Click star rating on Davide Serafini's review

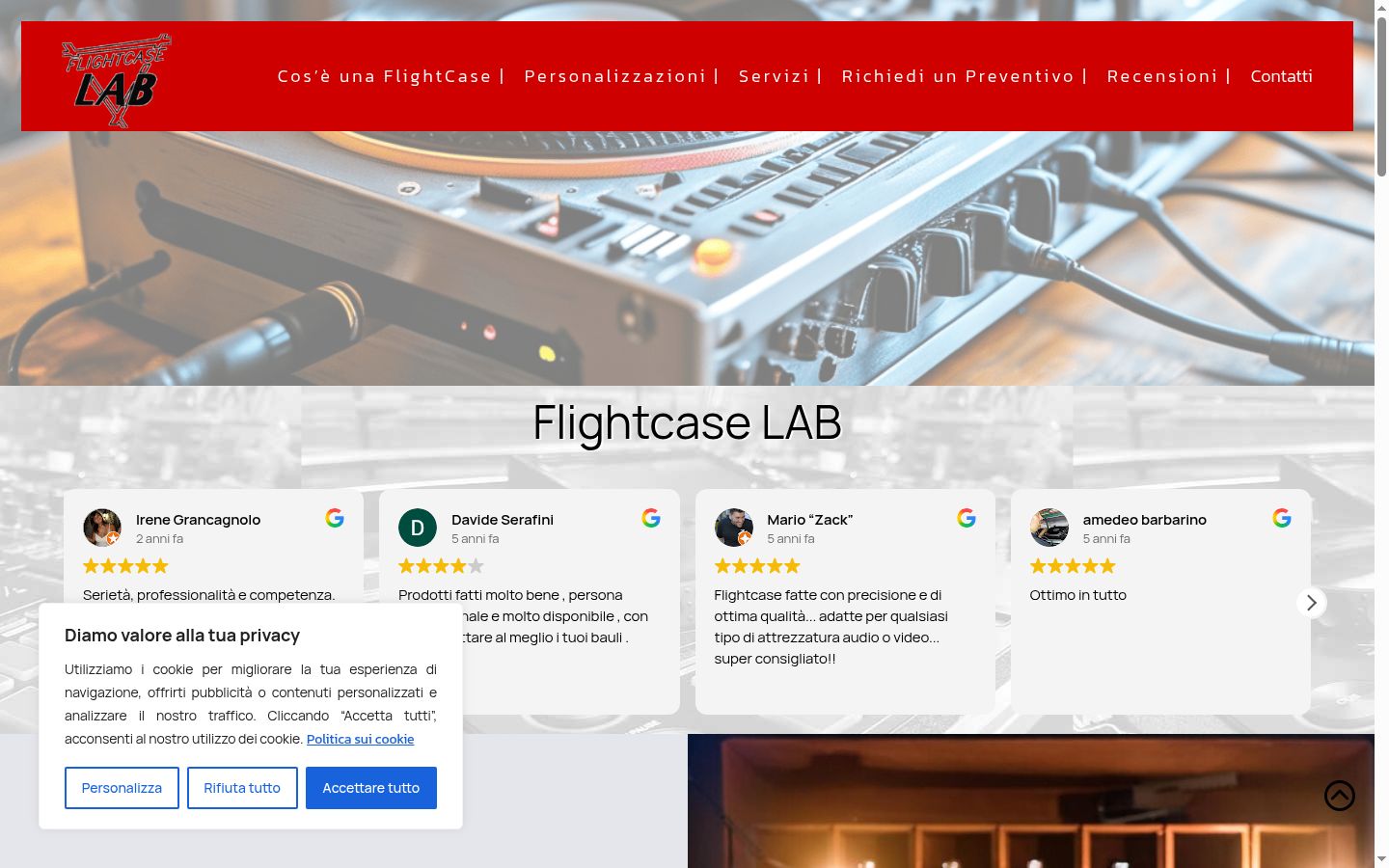[x=442, y=566]
